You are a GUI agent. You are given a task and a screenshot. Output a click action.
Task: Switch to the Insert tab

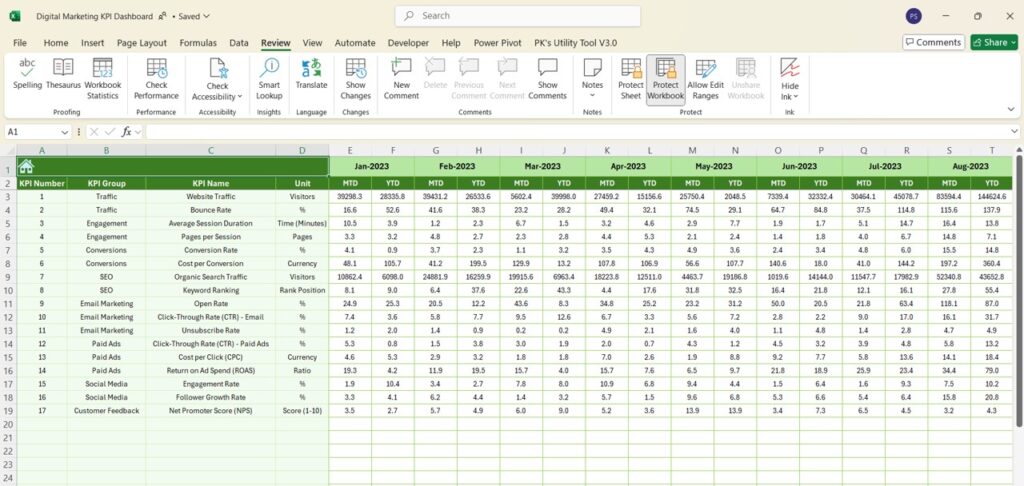tap(93, 42)
